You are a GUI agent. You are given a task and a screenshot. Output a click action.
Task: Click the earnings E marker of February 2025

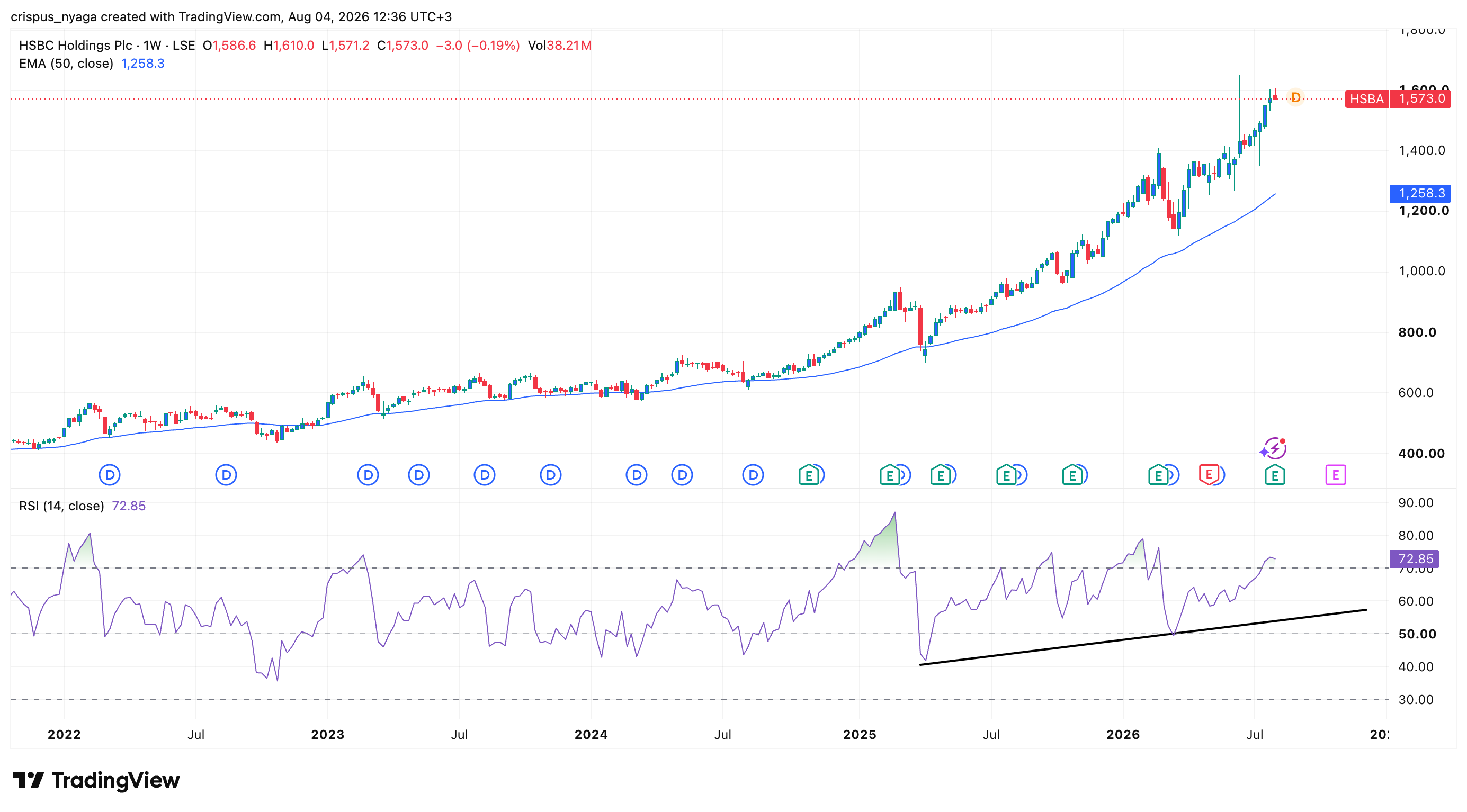(x=890, y=475)
